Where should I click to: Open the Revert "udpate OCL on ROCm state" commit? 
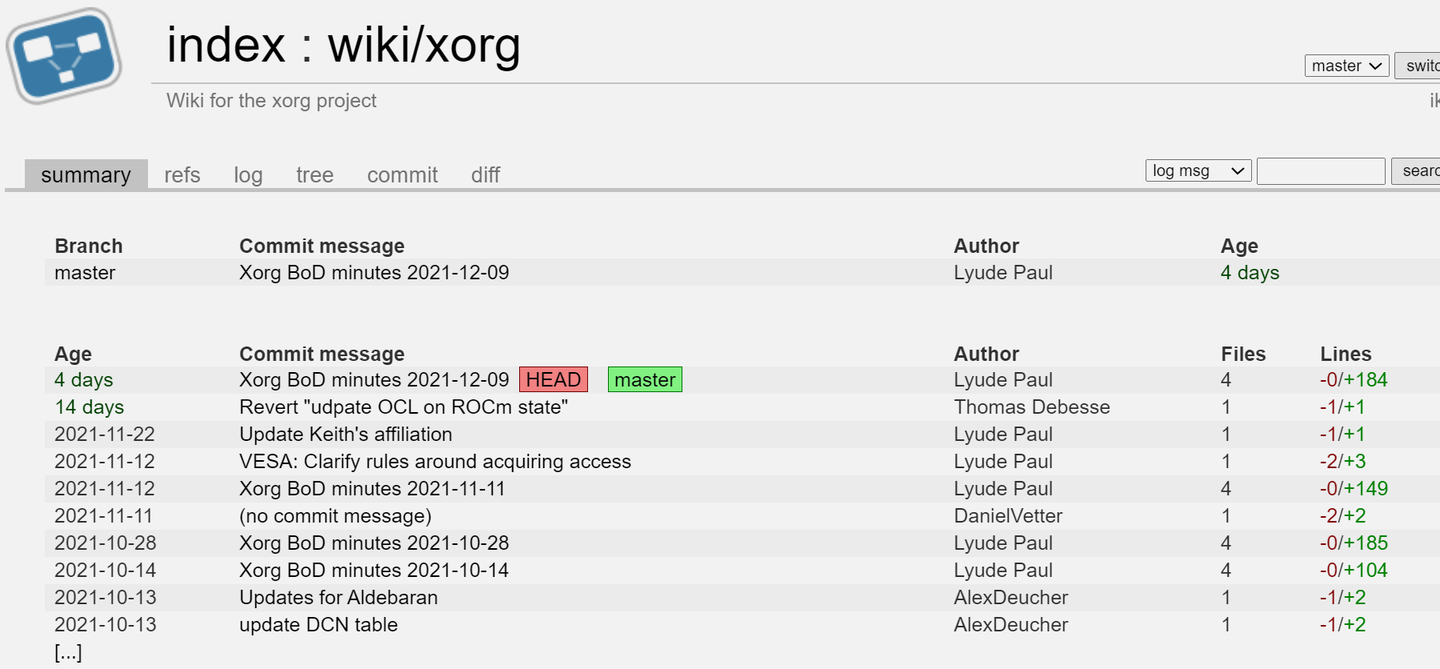point(403,407)
